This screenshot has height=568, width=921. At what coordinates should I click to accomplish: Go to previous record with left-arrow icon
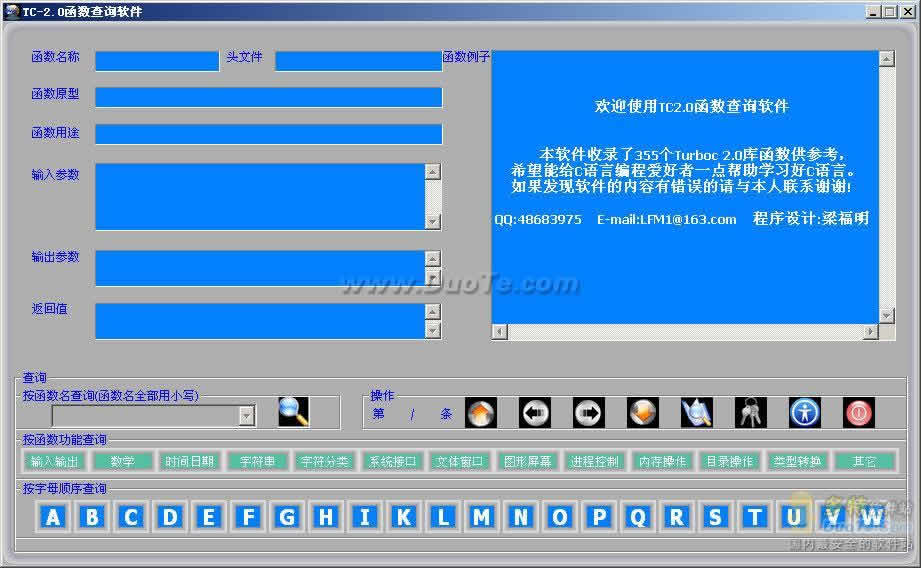point(535,412)
